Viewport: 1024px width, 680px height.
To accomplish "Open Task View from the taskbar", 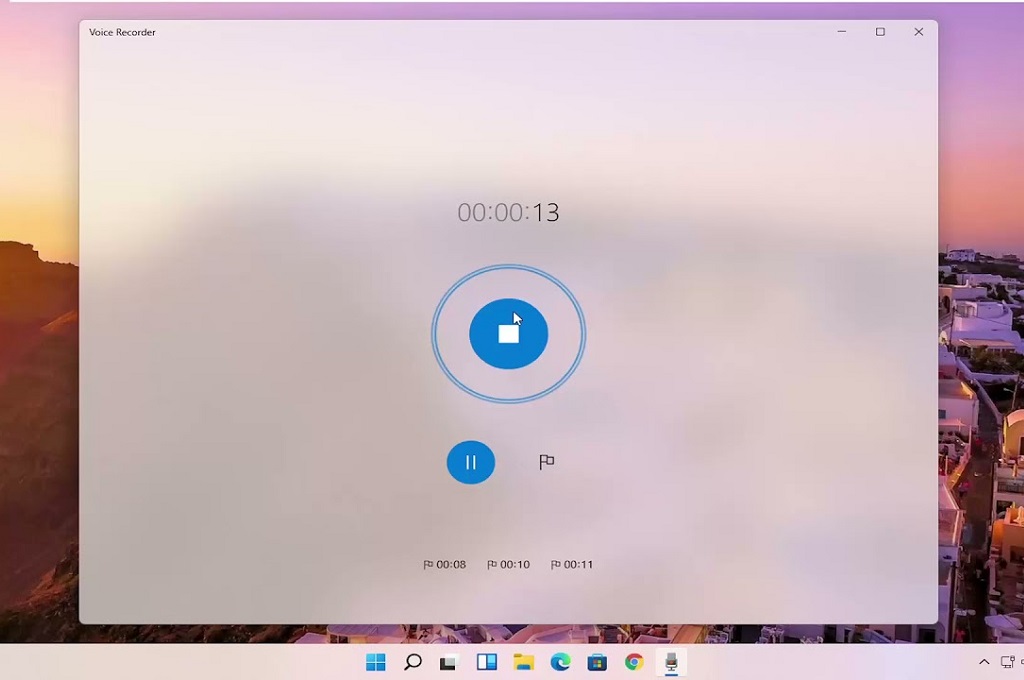I will tap(487, 662).
